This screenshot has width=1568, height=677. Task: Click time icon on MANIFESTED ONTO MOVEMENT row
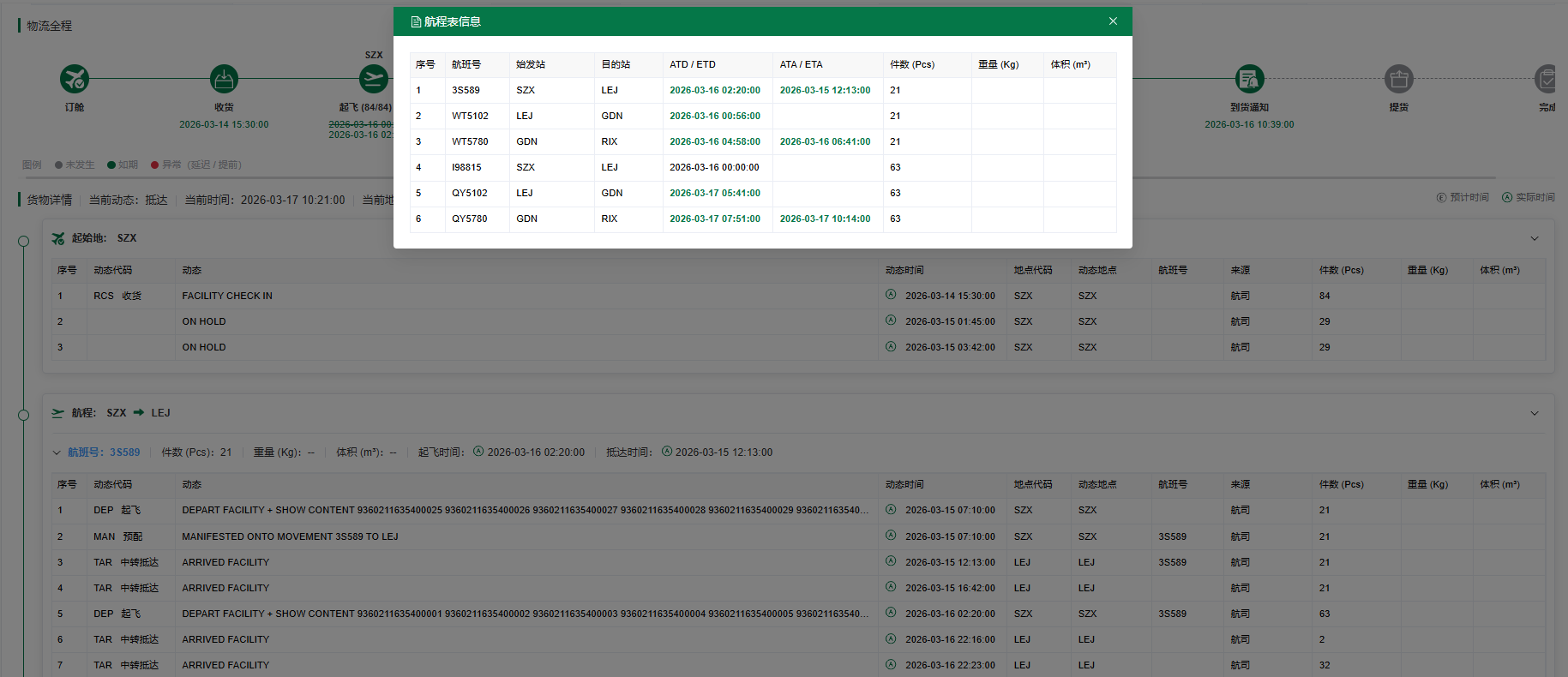tap(891, 536)
